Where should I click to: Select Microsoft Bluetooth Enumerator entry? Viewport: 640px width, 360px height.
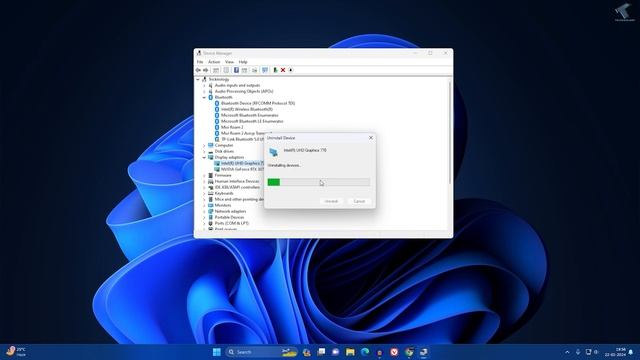coord(249,116)
